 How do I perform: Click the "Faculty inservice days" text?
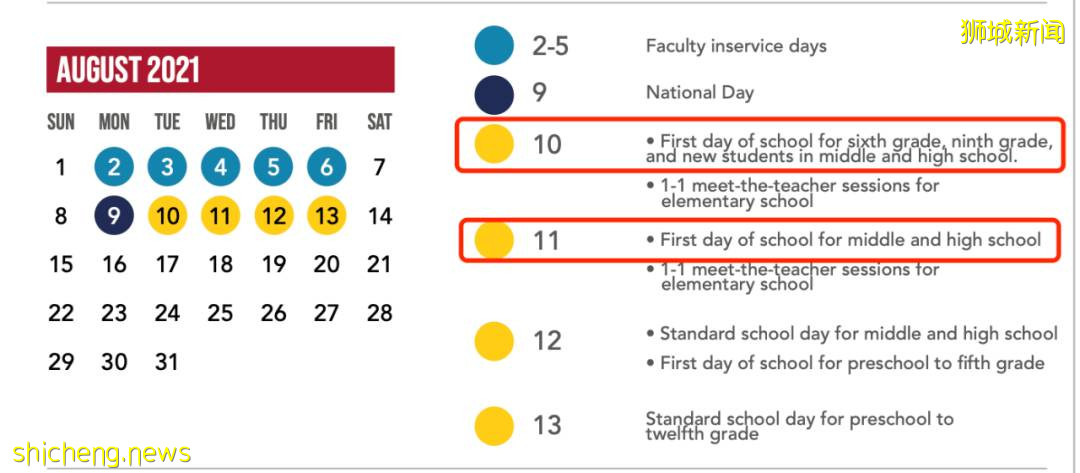[x=736, y=46]
